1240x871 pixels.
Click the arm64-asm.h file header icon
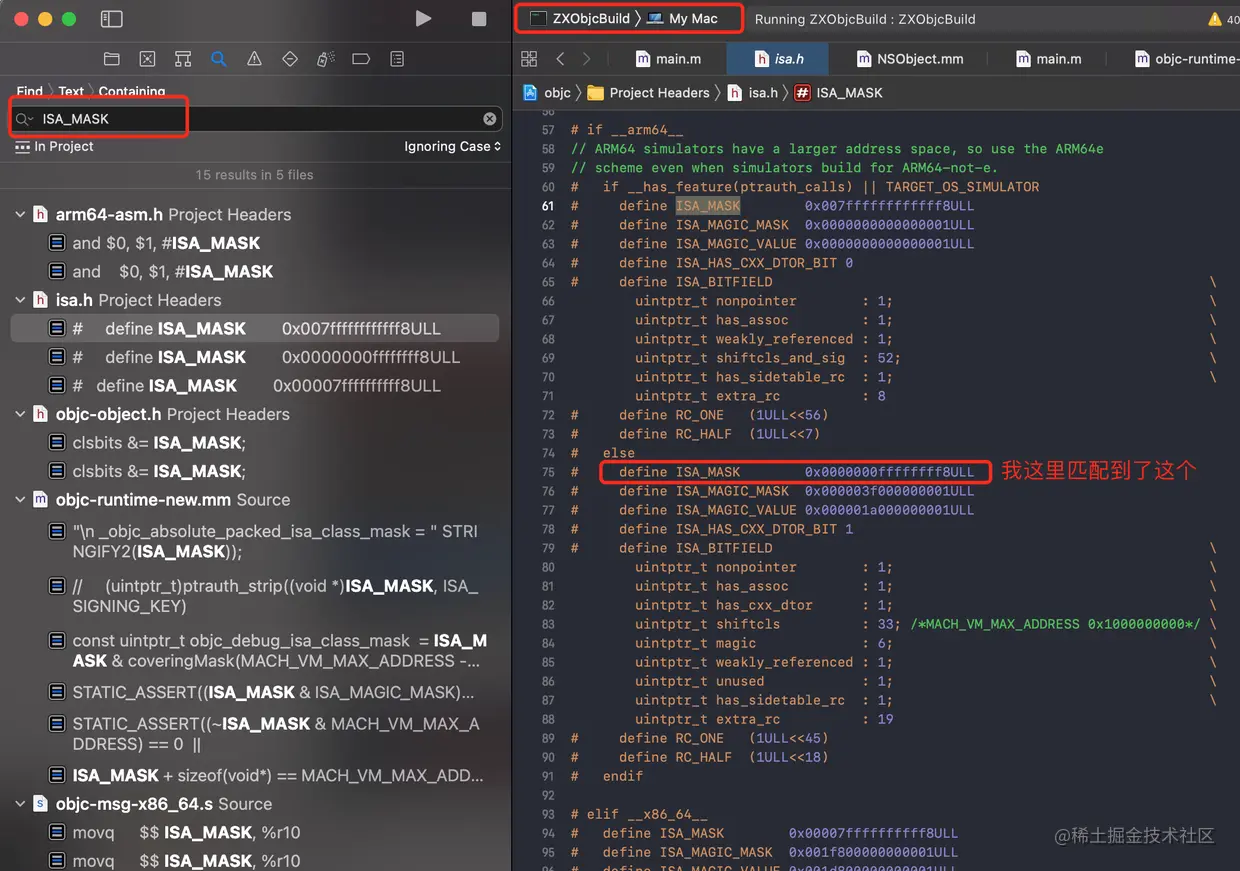pos(40,214)
